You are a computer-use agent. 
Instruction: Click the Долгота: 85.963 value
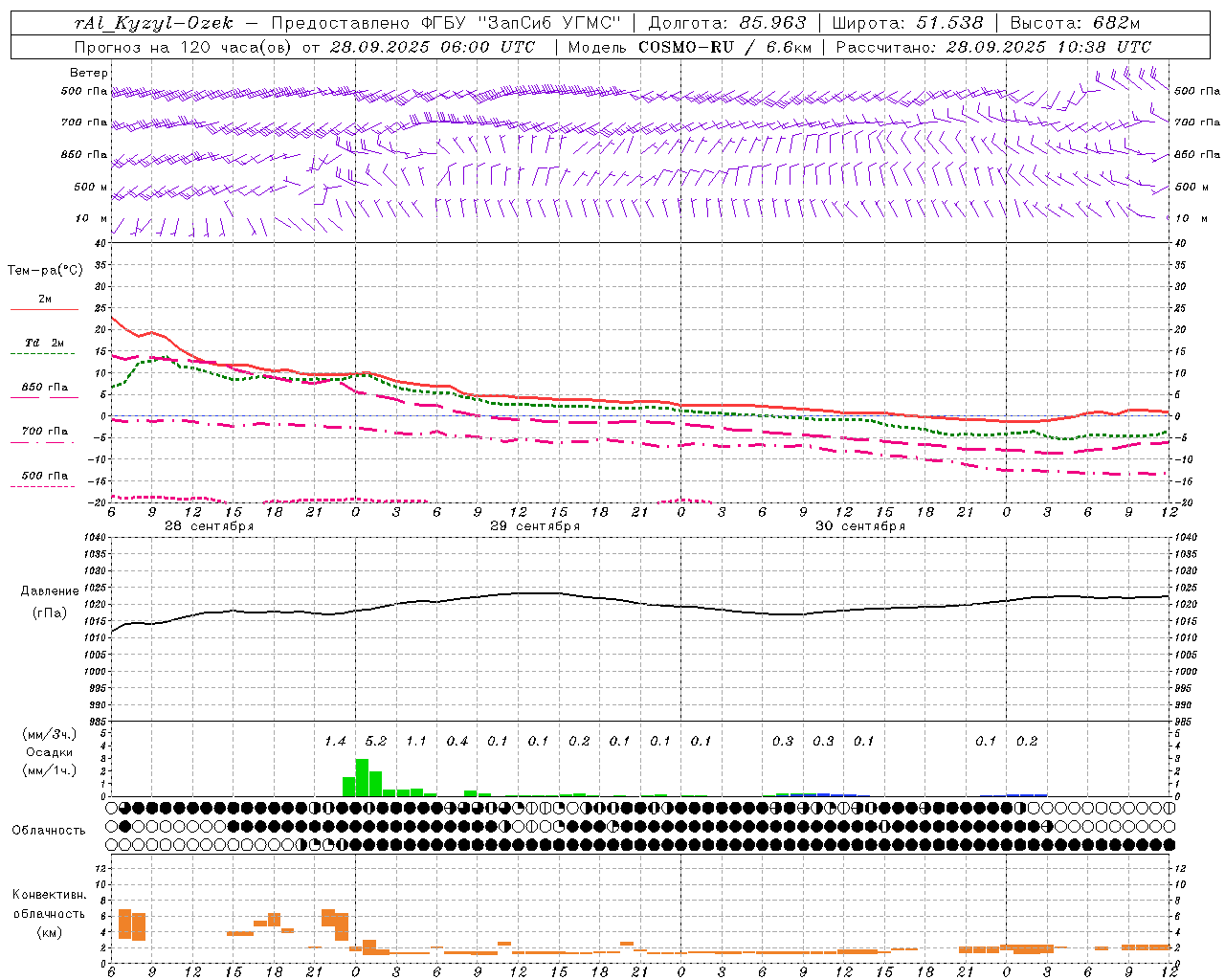[727, 24]
